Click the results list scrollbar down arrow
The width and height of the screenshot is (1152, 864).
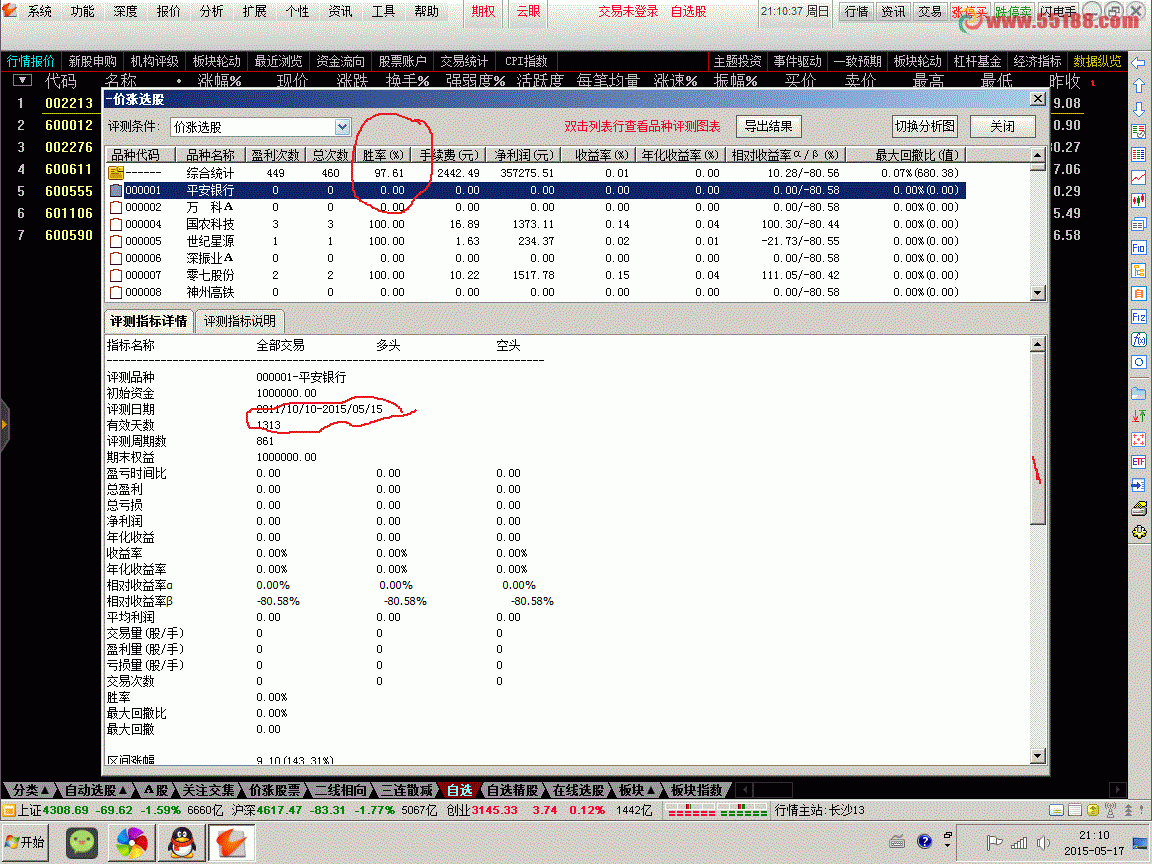click(x=1037, y=292)
